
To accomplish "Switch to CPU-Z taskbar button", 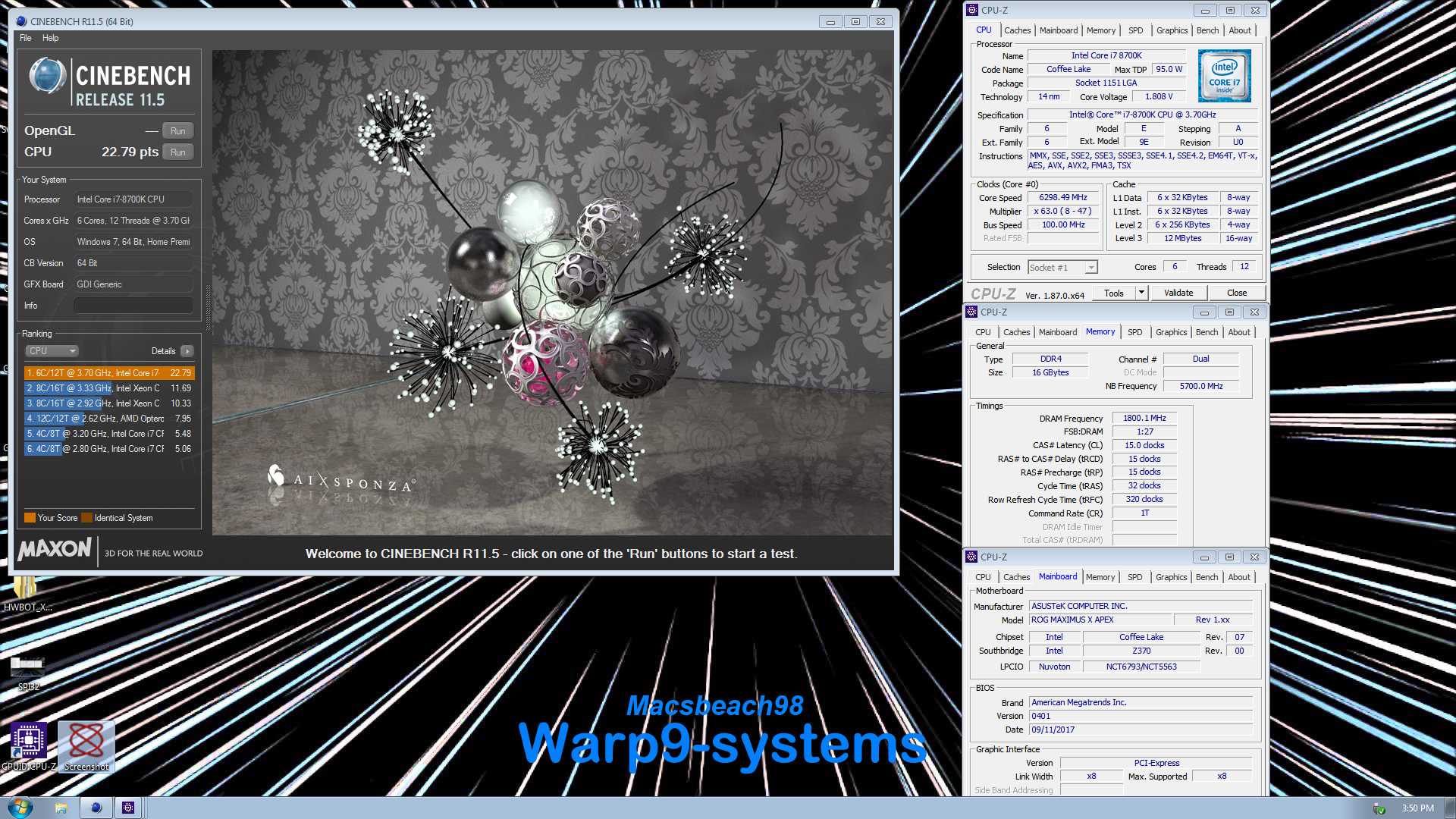I will pyautogui.click(x=128, y=808).
